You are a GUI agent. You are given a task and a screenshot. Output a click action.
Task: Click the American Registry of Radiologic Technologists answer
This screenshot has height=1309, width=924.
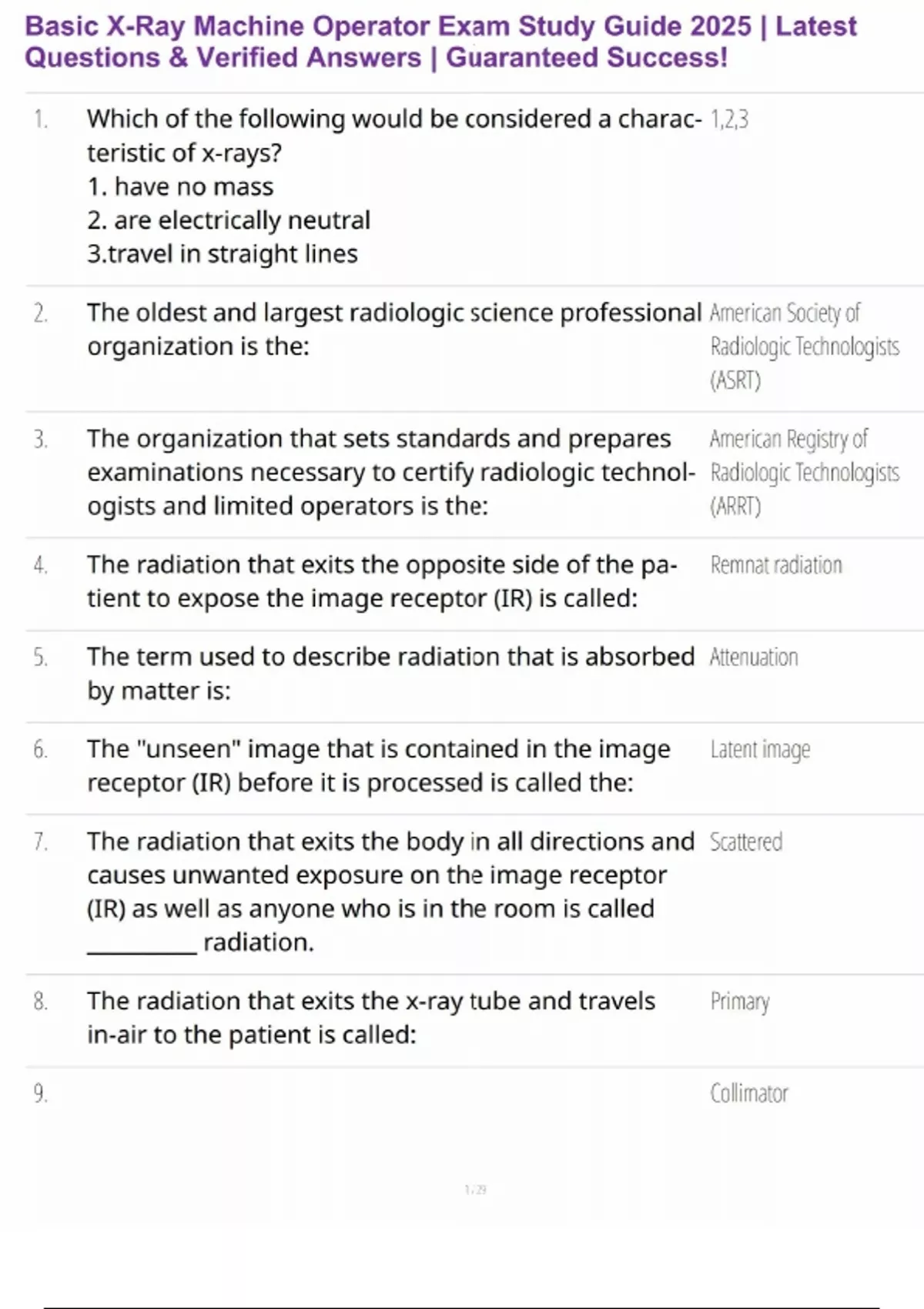805,472
